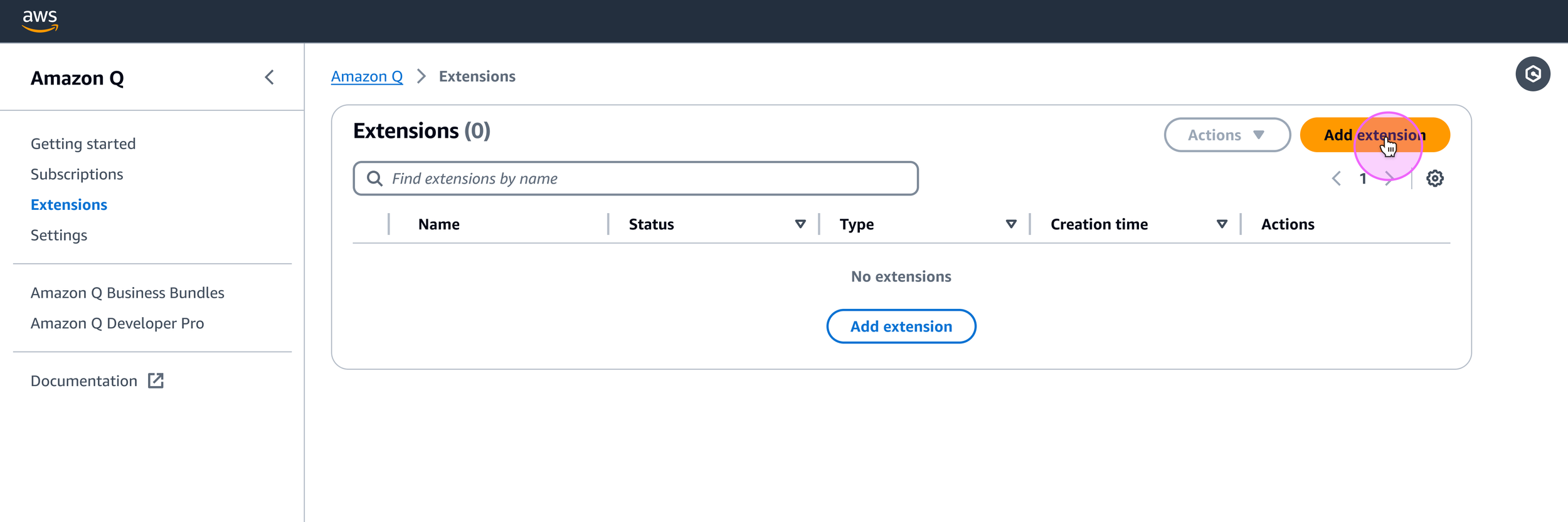Viewport: 1568px width, 522px height.
Task: Open Amazon Q Business Bundles
Action: (x=127, y=293)
